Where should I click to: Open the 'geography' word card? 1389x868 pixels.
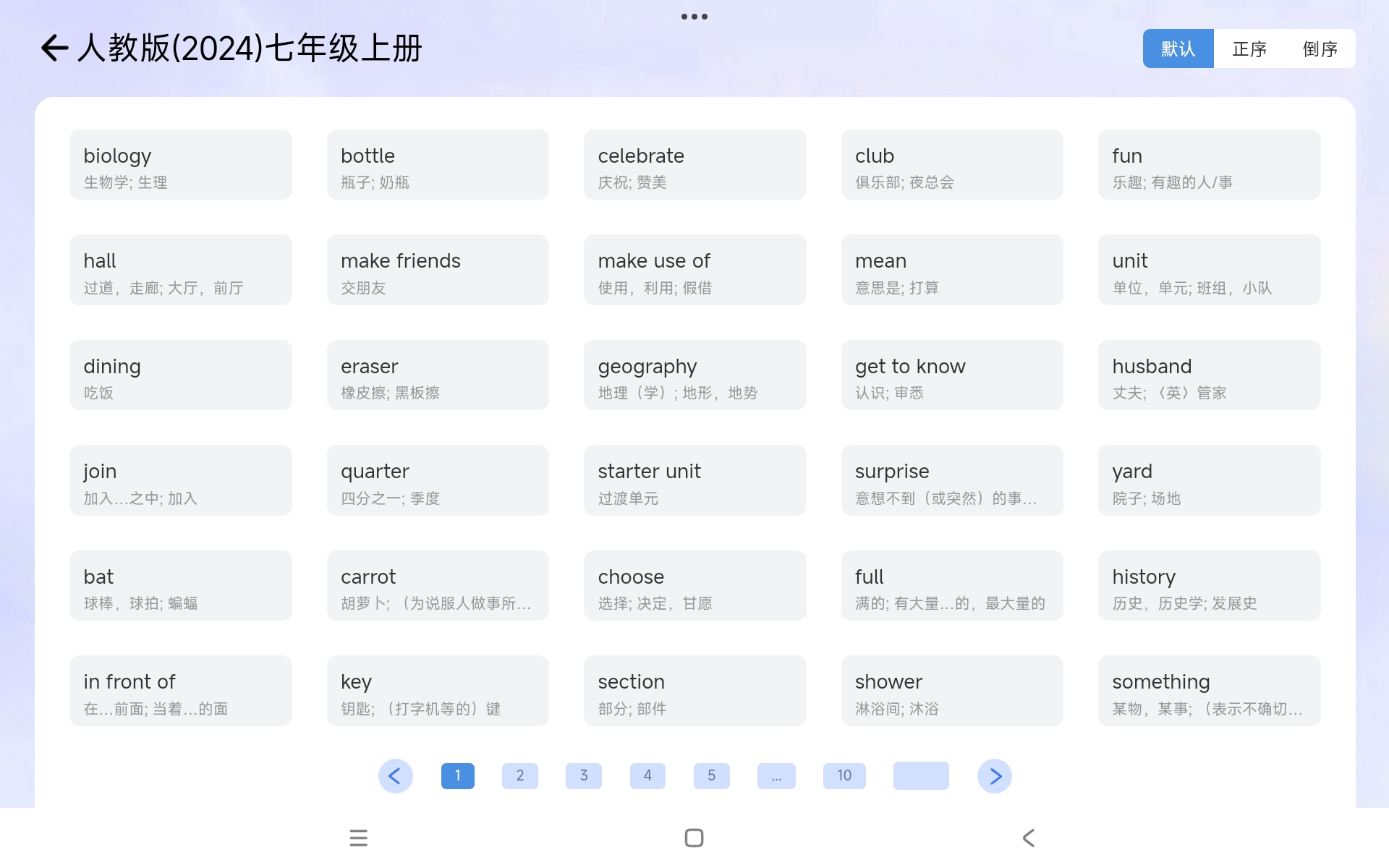pyautogui.click(x=694, y=375)
